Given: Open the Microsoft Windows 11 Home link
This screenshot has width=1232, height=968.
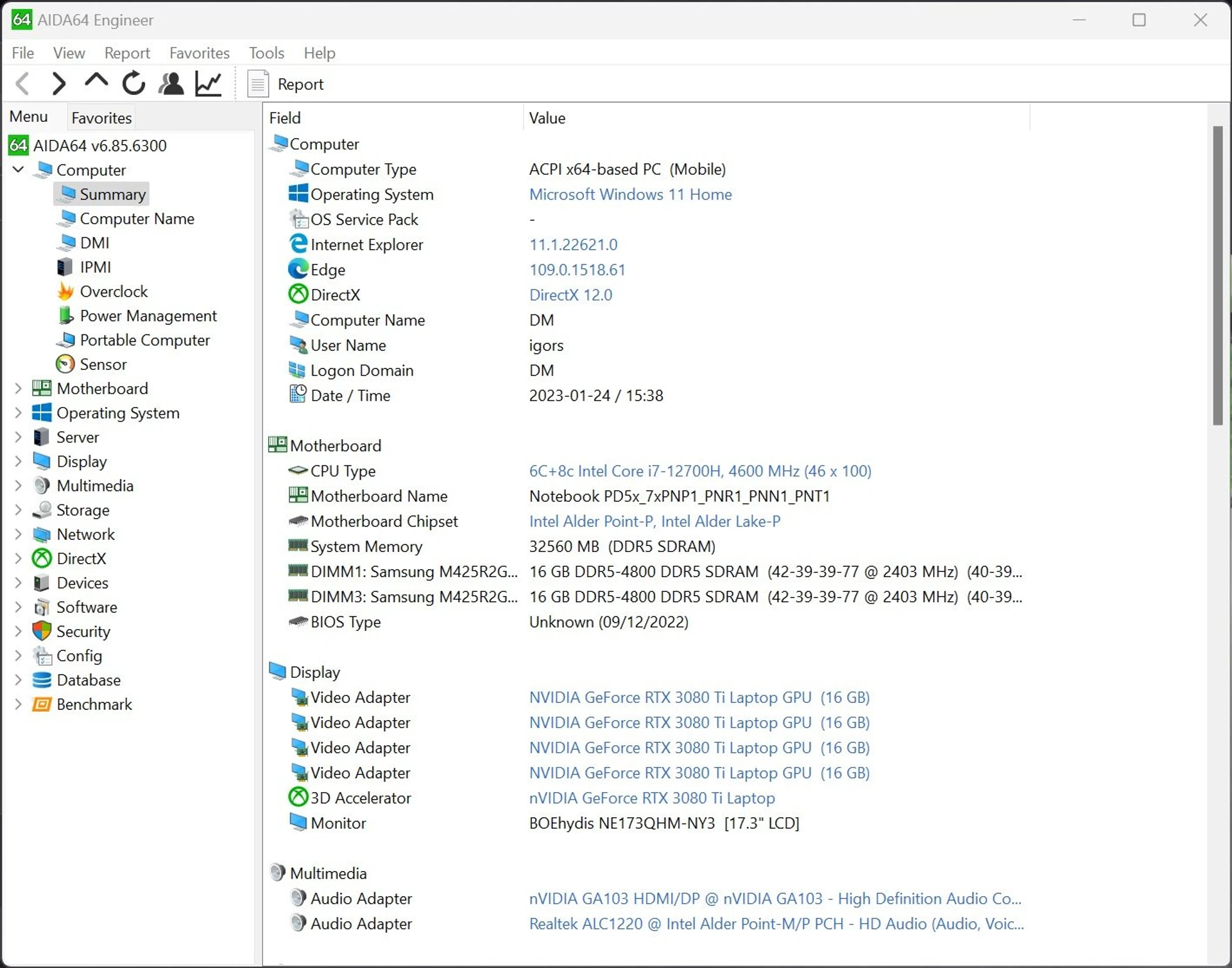Looking at the screenshot, I should [x=630, y=194].
